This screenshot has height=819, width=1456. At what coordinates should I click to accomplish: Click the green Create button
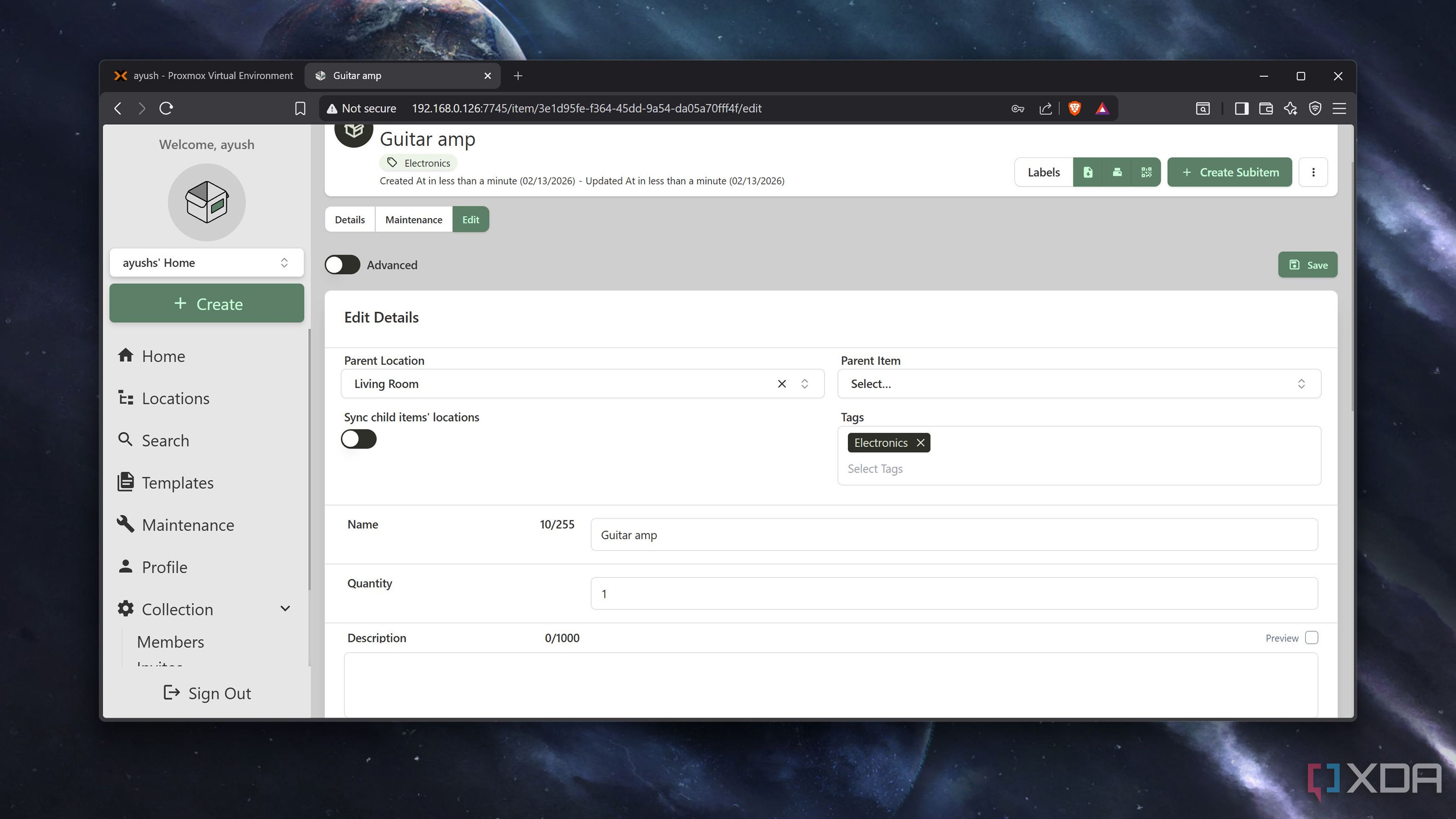(206, 303)
